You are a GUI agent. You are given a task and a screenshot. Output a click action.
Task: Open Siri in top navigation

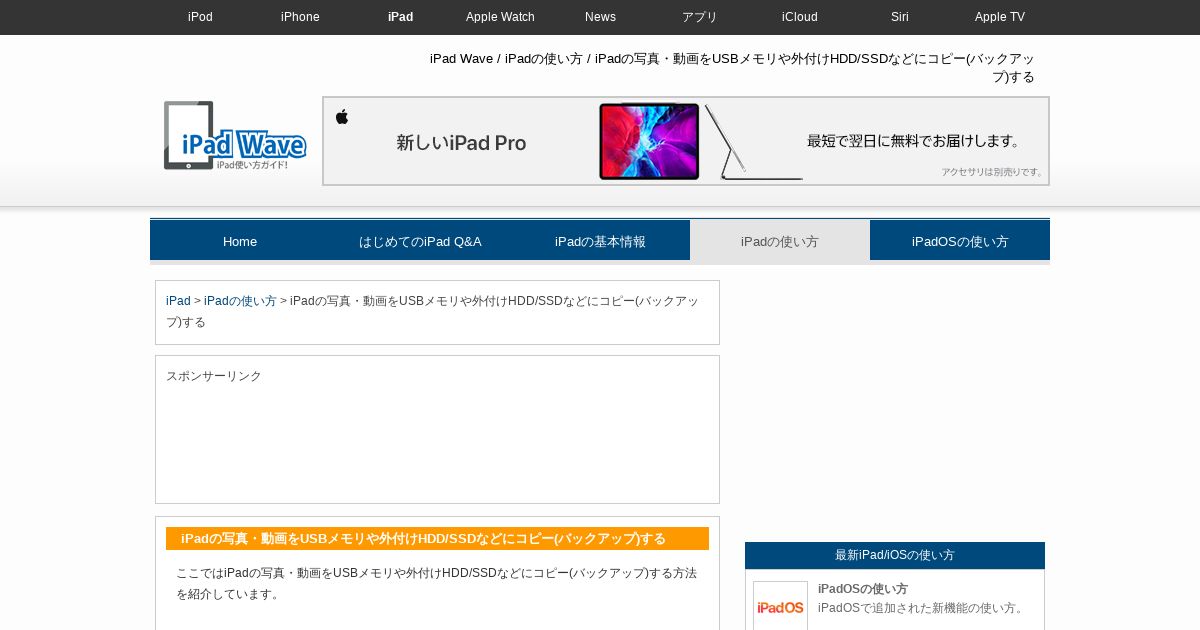900,17
